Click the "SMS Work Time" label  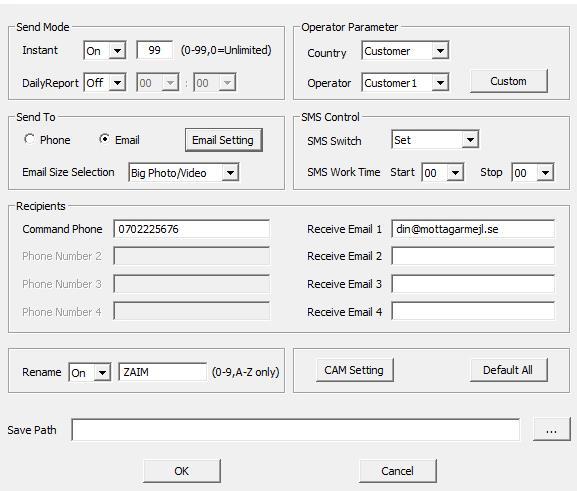(344, 172)
